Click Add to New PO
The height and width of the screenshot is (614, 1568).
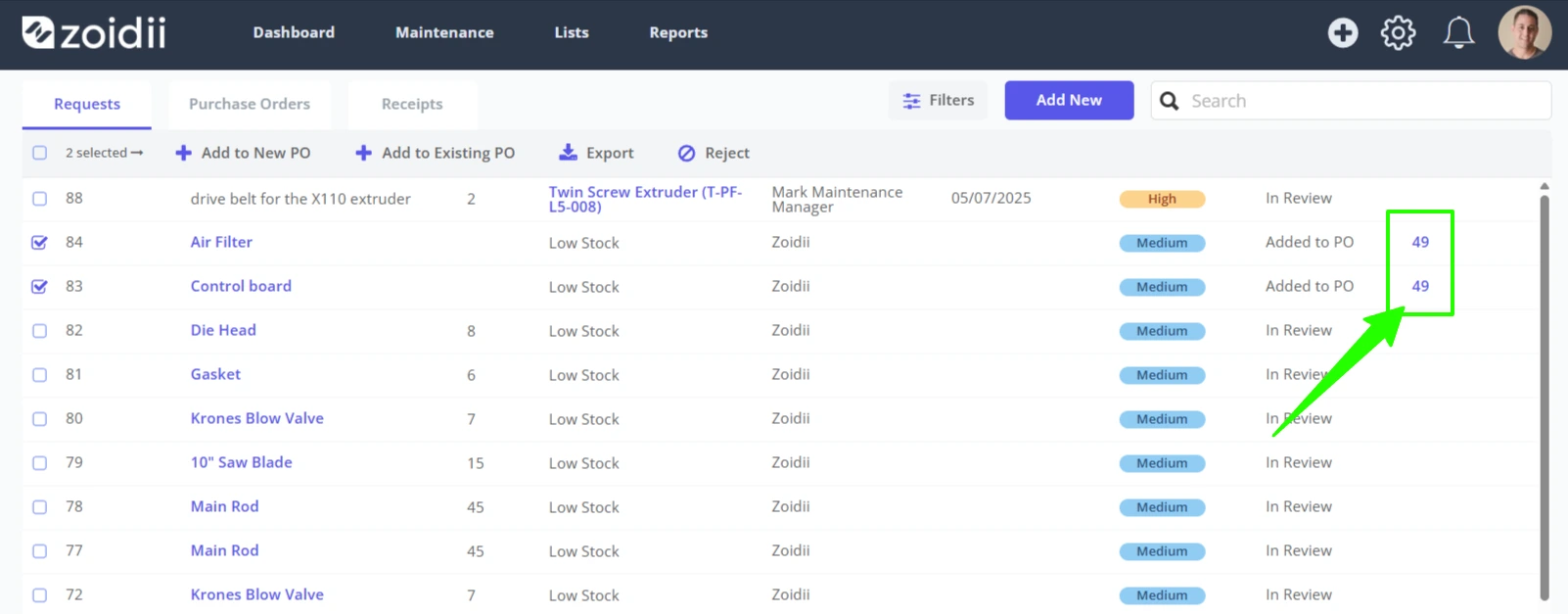click(243, 153)
